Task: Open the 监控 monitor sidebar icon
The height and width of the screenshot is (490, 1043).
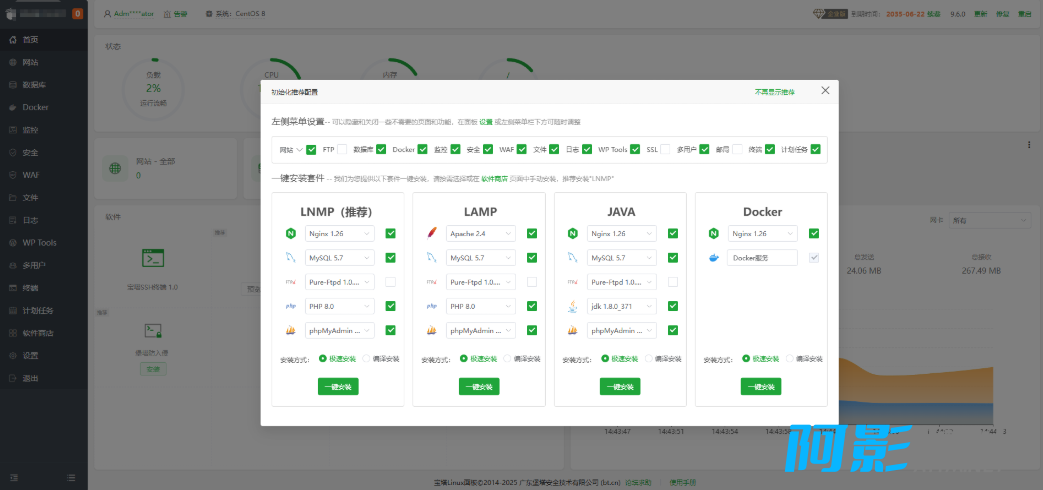Action: pyautogui.click(x=13, y=130)
